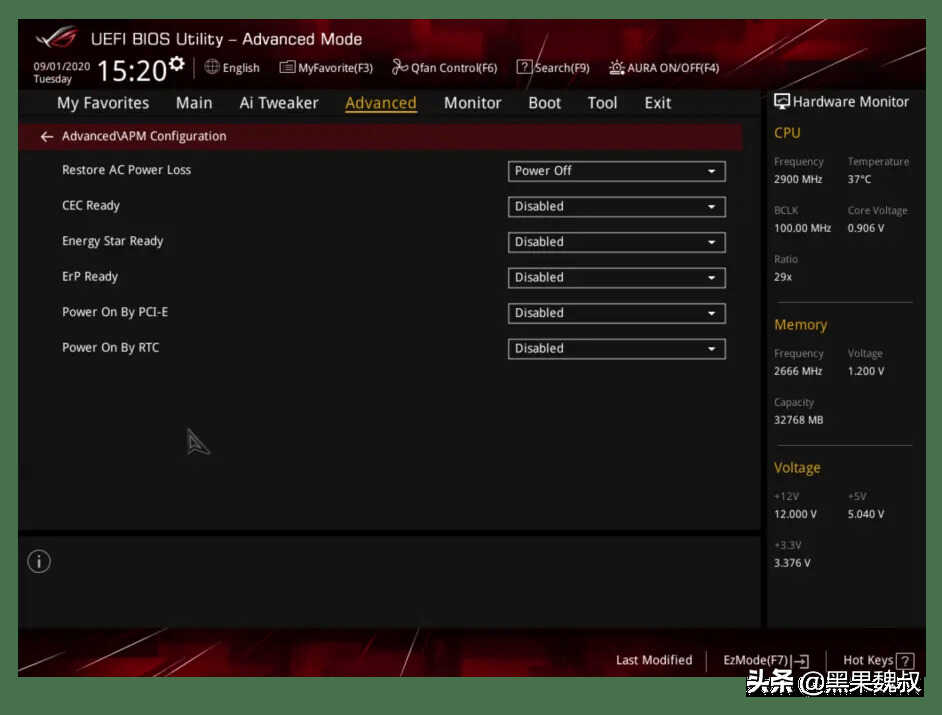Open Power On By RTC dropdown

[616, 348]
